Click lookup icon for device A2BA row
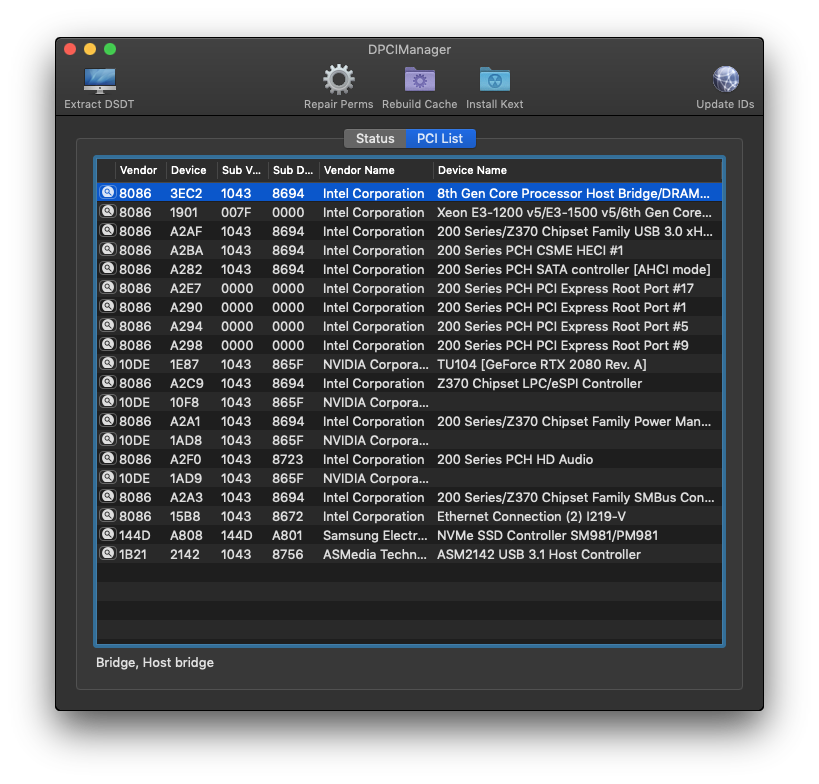The width and height of the screenshot is (819, 784). point(108,249)
